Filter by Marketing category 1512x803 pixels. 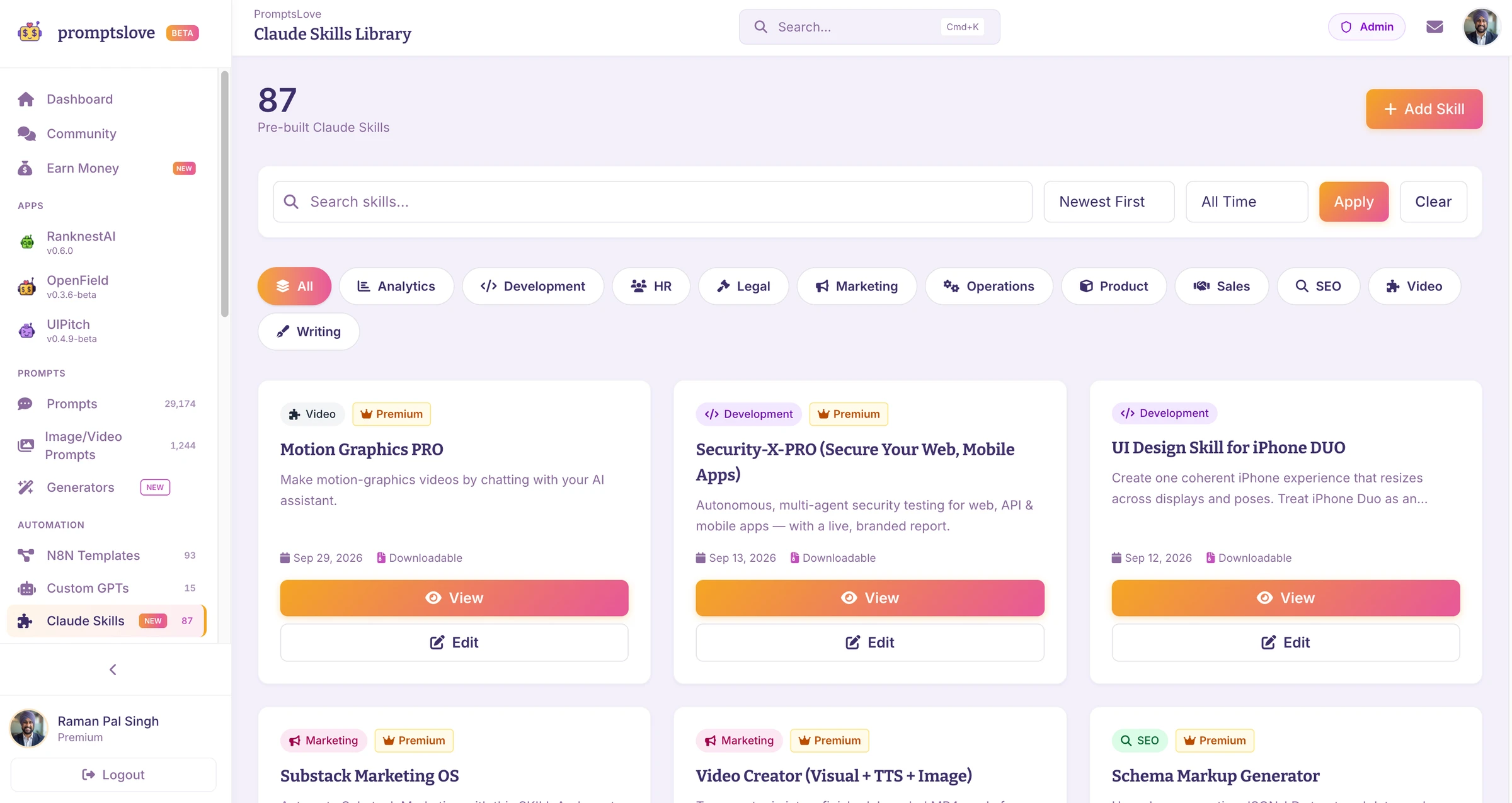tap(857, 286)
